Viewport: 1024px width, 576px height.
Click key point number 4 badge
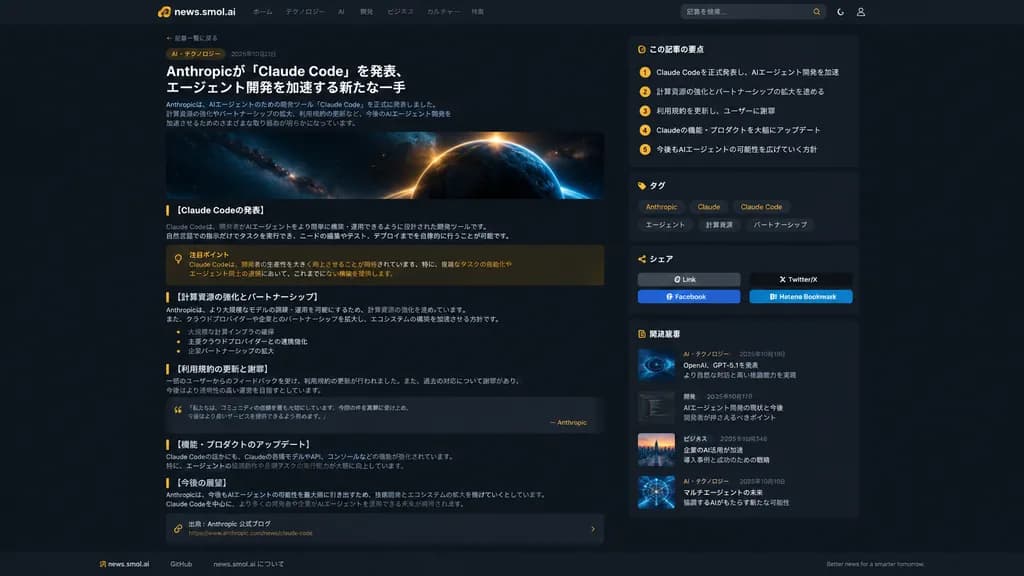tap(645, 130)
